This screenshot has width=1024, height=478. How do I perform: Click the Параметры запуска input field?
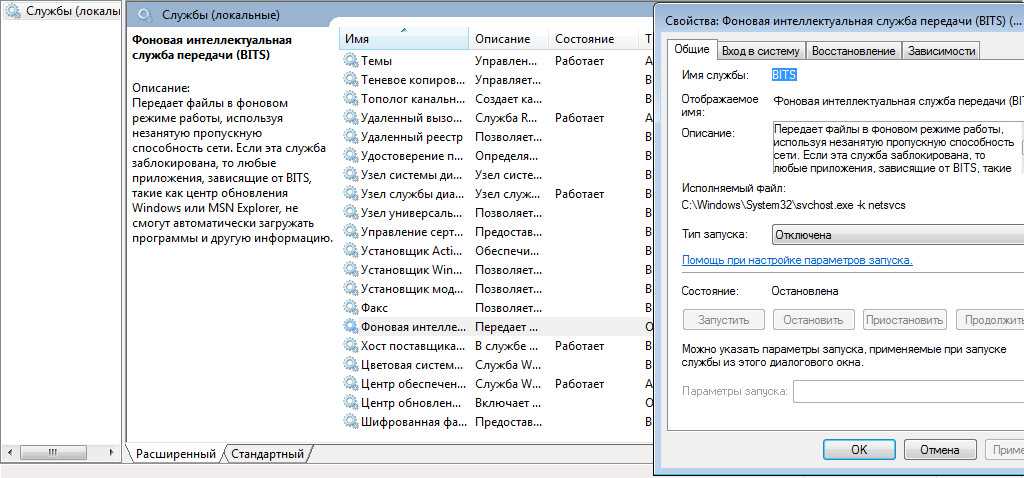908,392
